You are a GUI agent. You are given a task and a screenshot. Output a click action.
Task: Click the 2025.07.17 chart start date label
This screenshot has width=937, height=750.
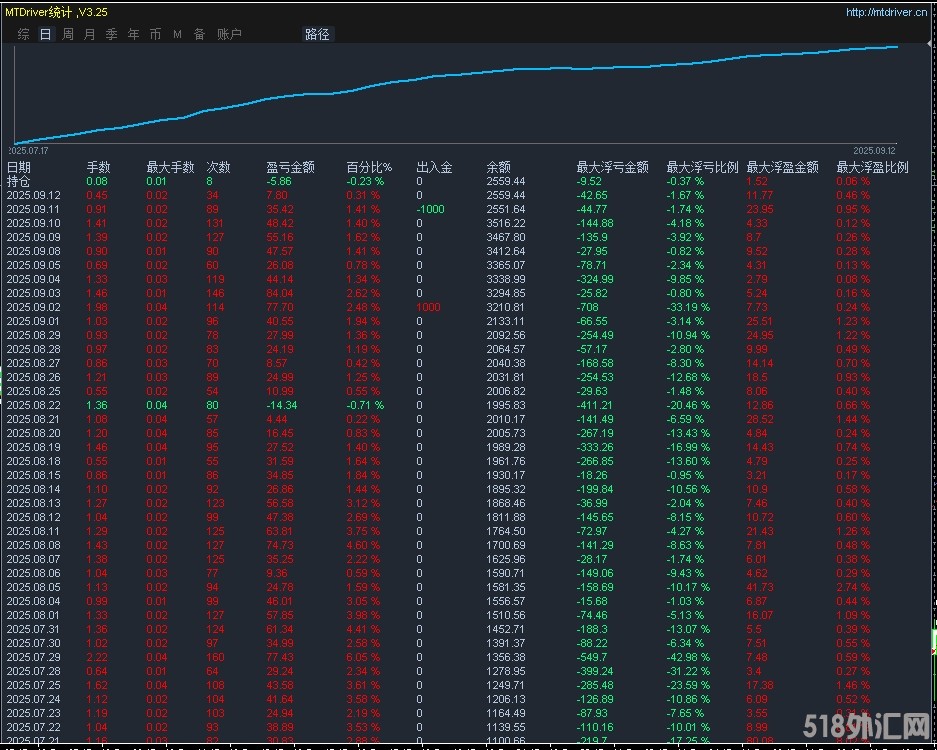(x=29, y=150)
